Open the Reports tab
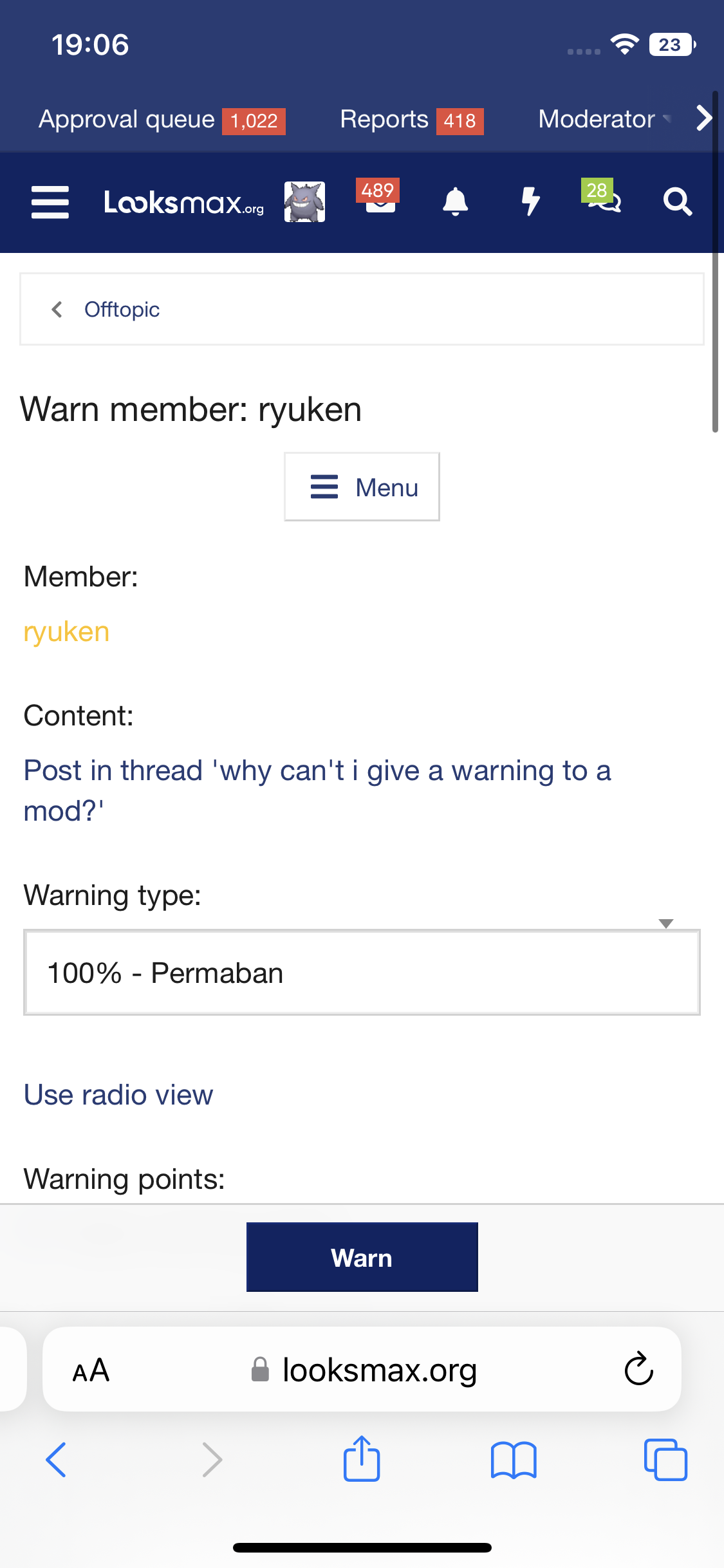Image resolution: width=724 pixels, height=1568 pixels. (x=411, y=119)
